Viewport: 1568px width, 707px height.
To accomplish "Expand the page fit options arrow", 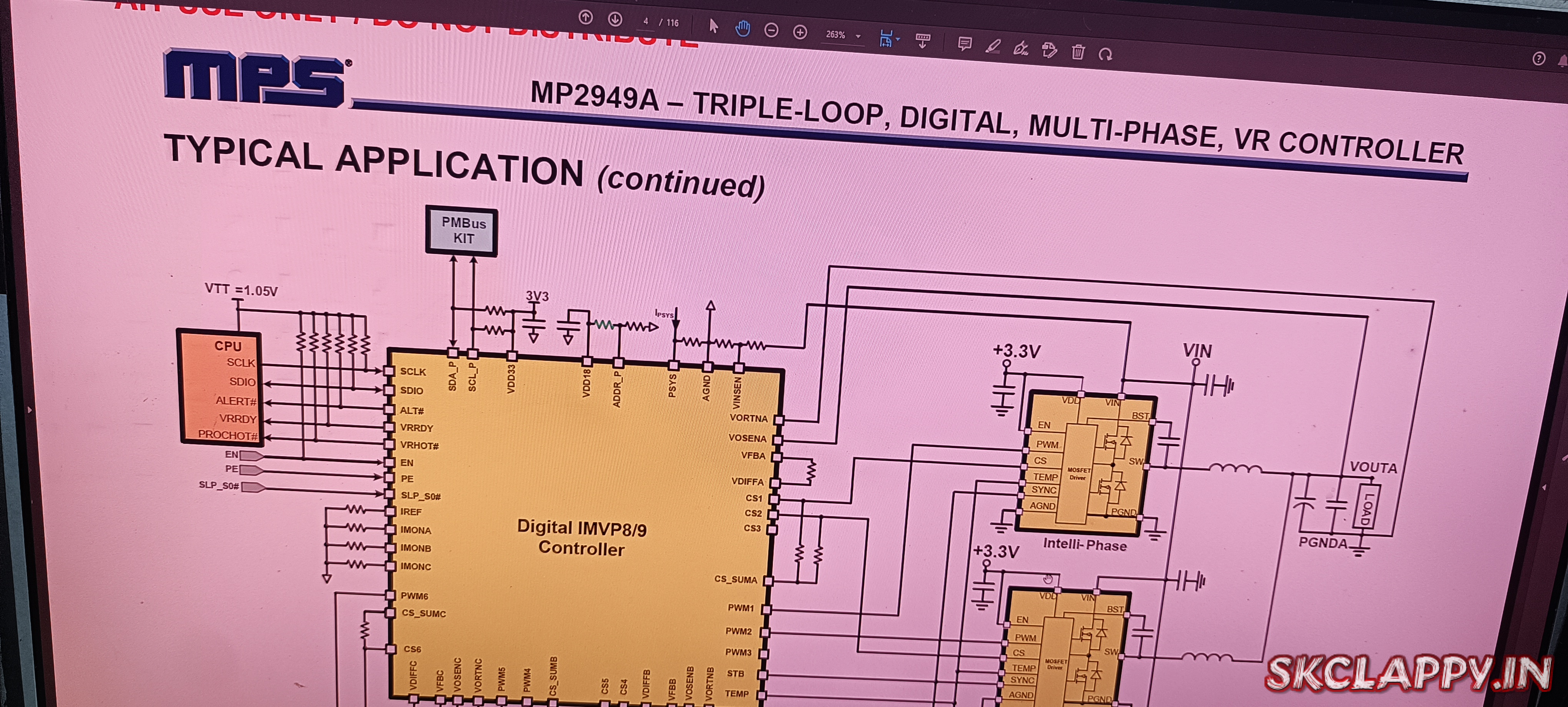I will click(899, 40).
